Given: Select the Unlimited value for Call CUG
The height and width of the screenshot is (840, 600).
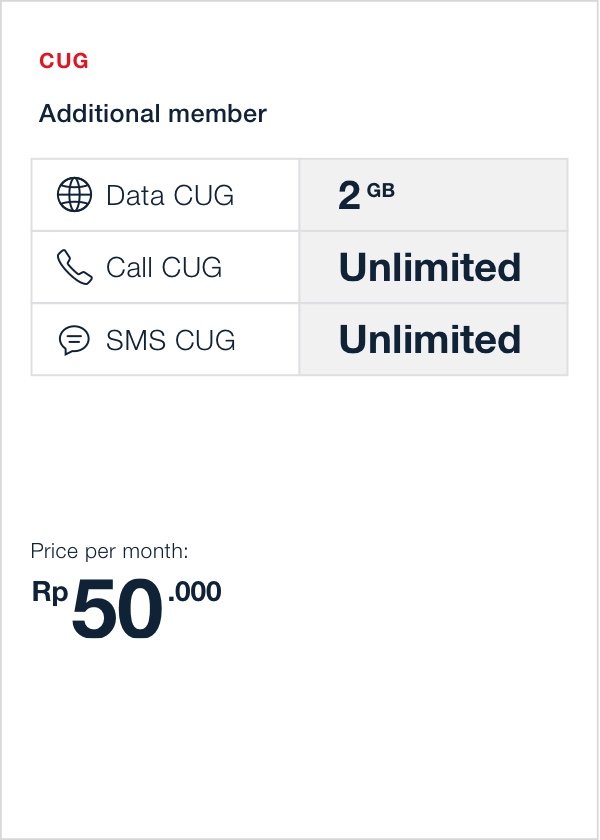Looking at the screenshot, I should (x=430, y=268).
